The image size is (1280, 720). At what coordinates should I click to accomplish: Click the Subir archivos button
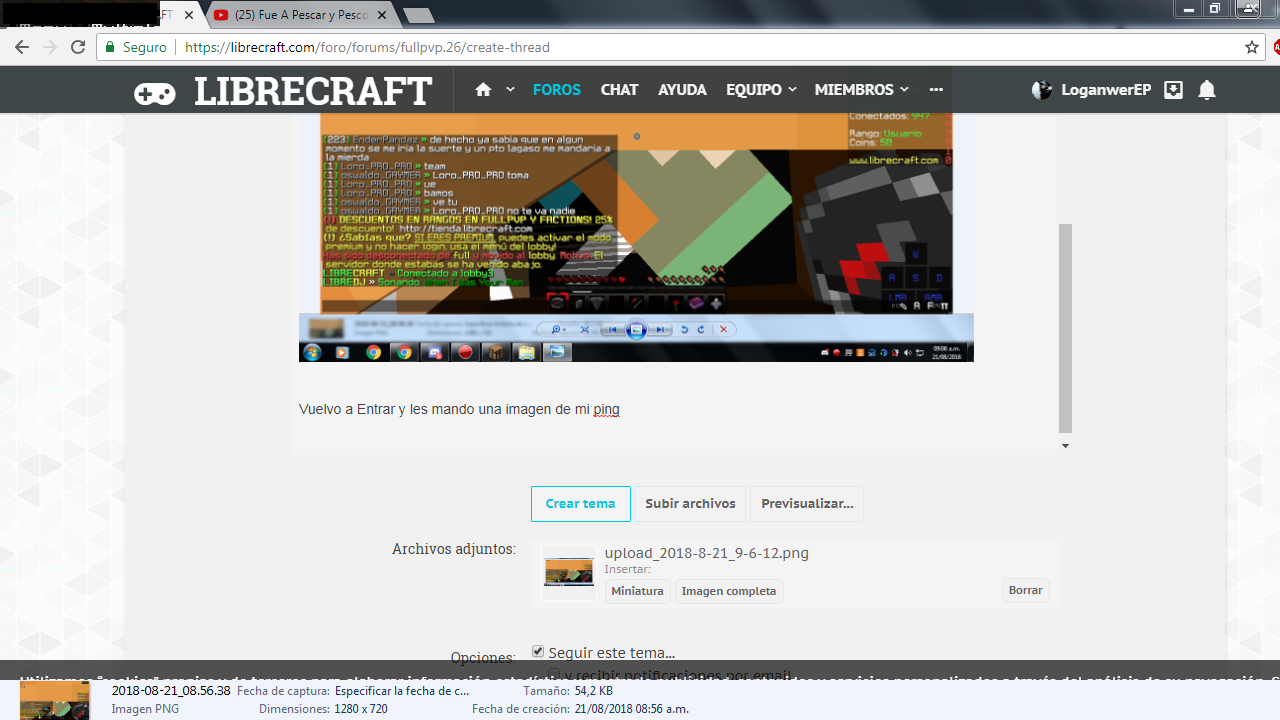690,504
